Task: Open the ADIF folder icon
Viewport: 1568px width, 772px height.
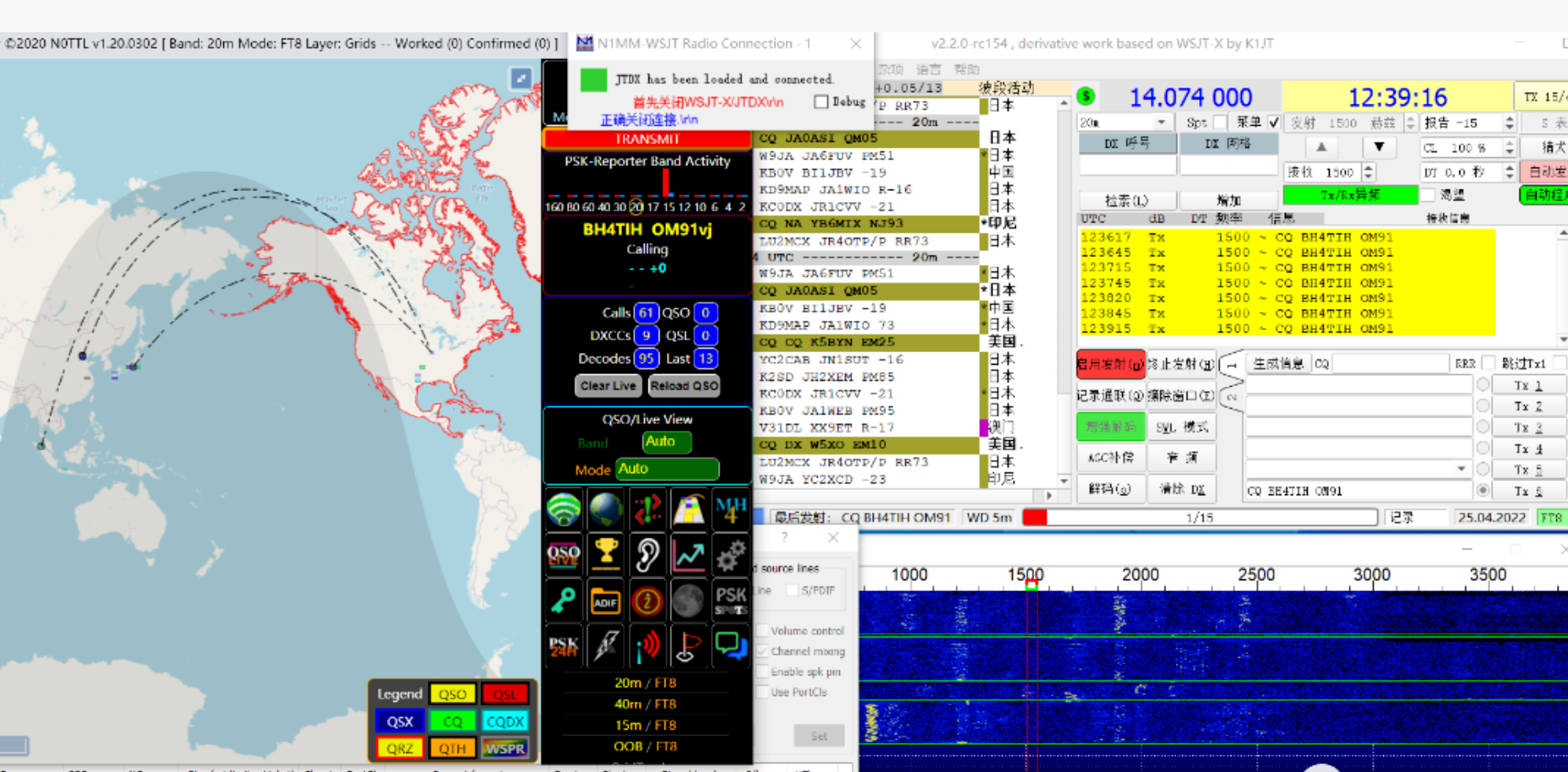Action: [605, 601]
